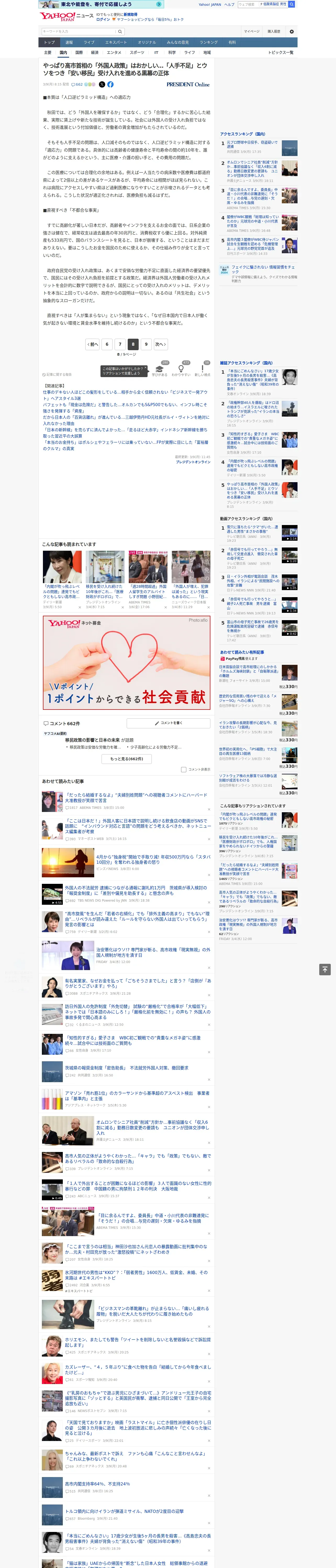Open the 速報 tab in top navigation
Screen dimensions: 336x1568
tap(69, 43)
